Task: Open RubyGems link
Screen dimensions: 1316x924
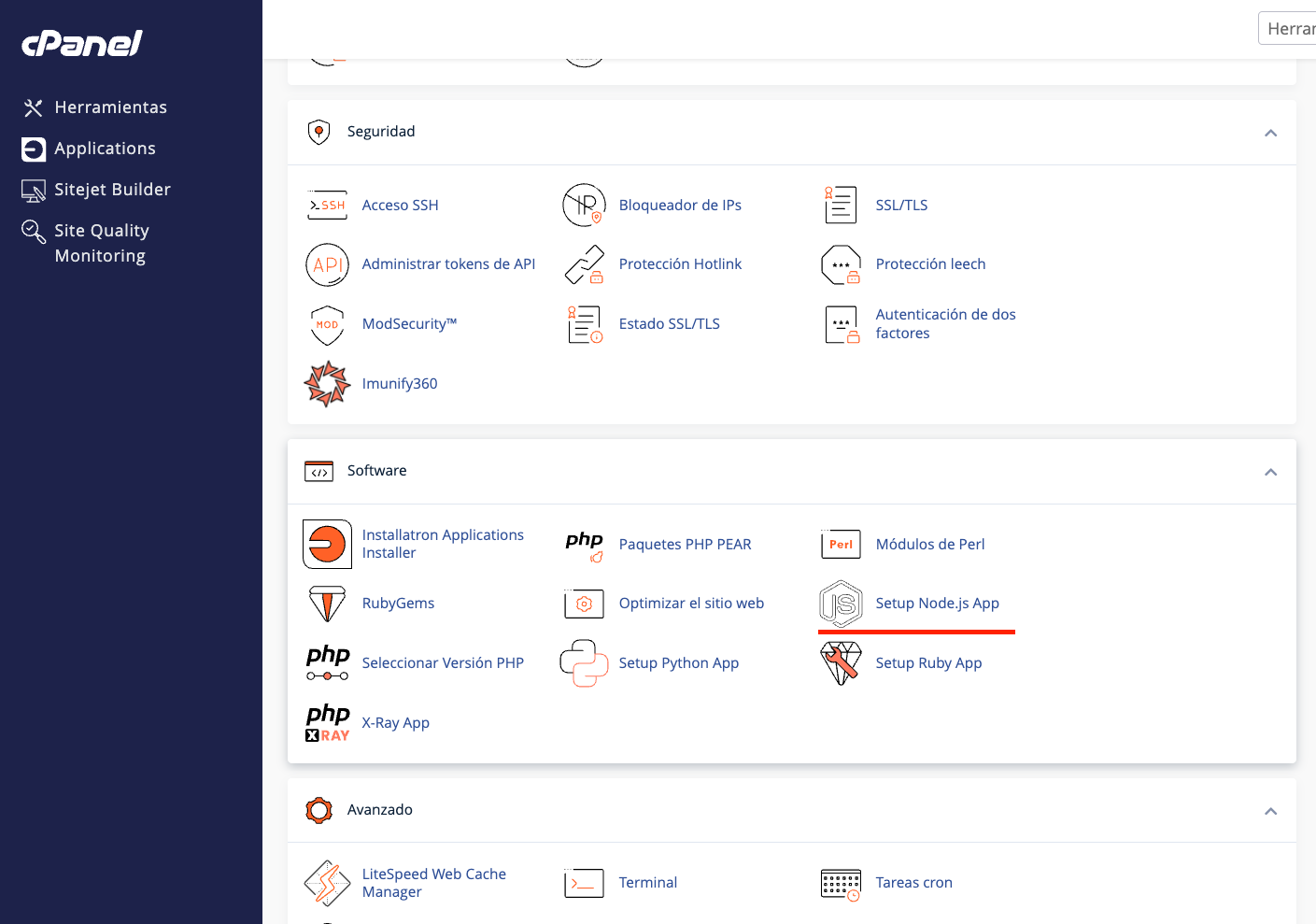Action: point(398,604)
